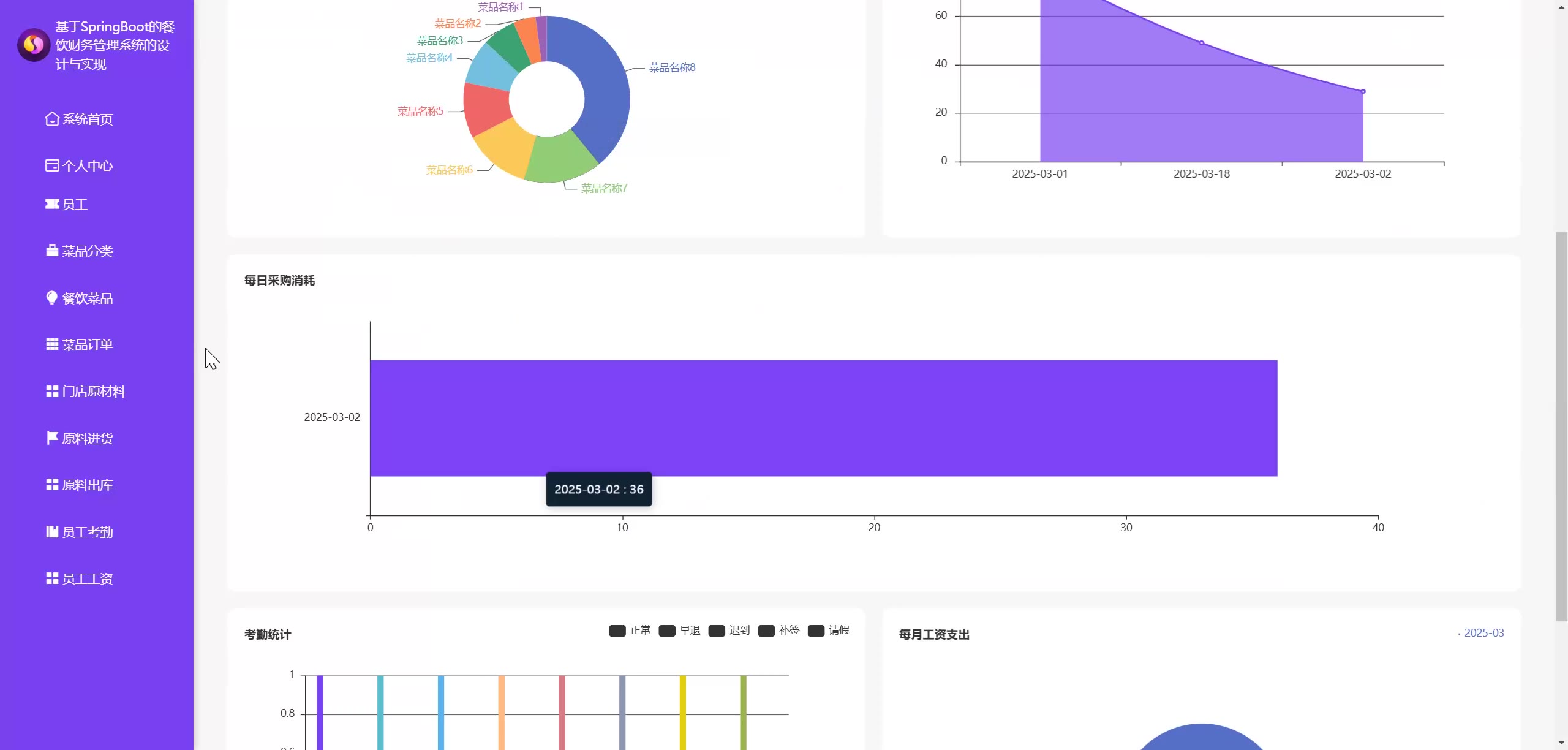Image resolution: width=1568 pixels, height=750 pixels.
Task: Click the card icon beside 个人中心
Action: [x=52, y=165]
